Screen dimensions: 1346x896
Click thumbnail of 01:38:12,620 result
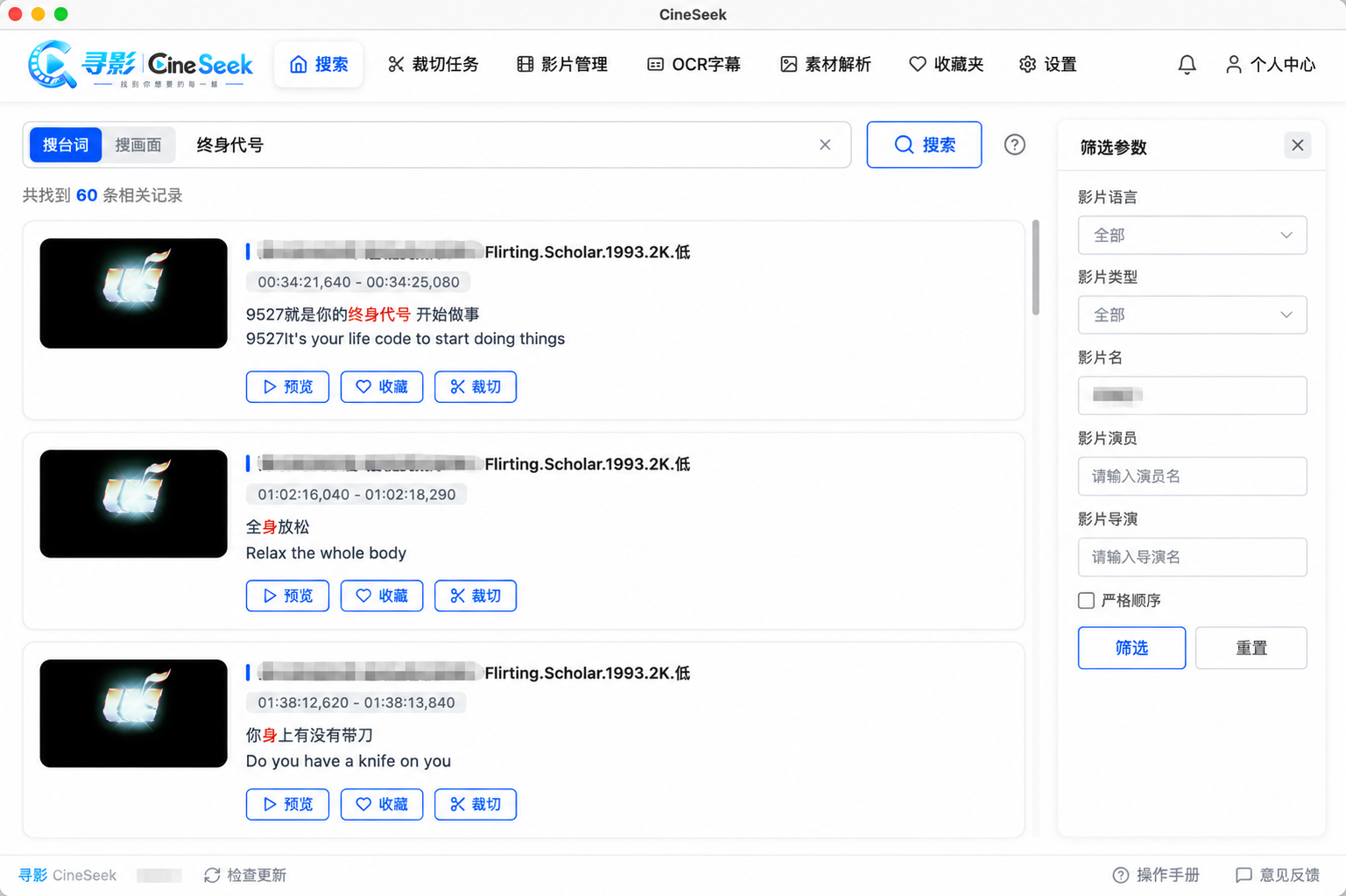133,713
